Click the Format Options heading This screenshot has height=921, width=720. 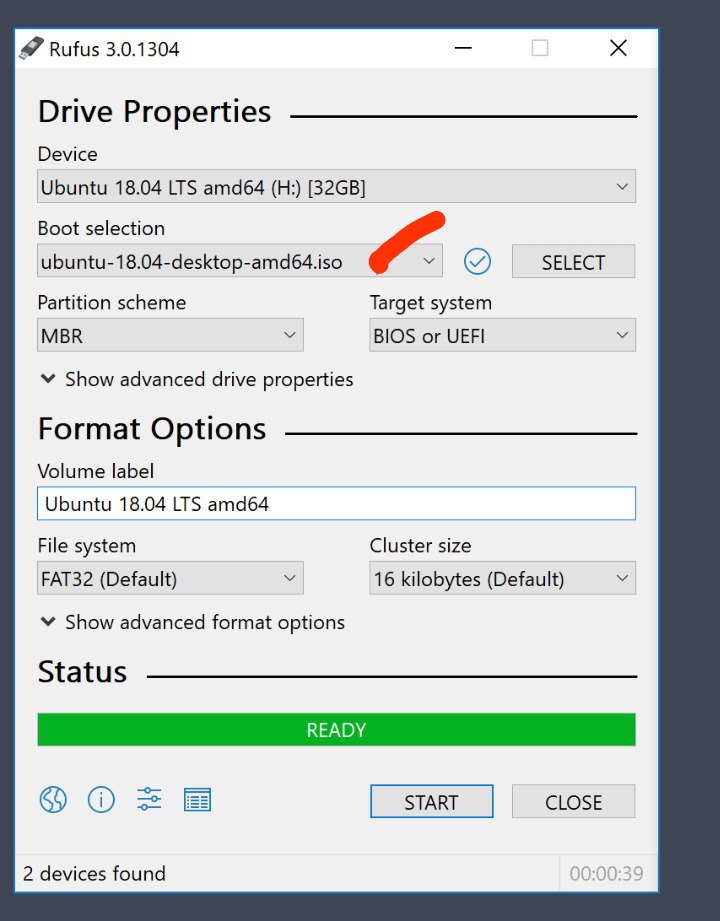152,429
